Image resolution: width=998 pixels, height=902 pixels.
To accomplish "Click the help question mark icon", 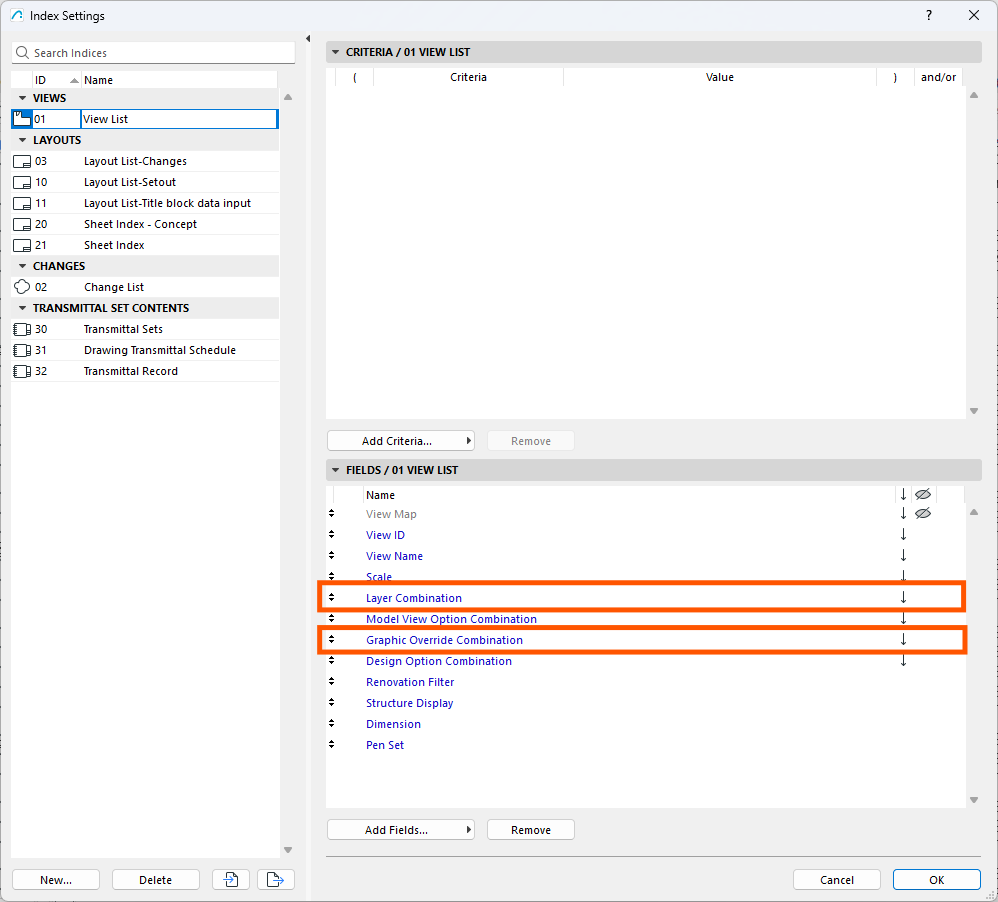I will click(929, 15).
